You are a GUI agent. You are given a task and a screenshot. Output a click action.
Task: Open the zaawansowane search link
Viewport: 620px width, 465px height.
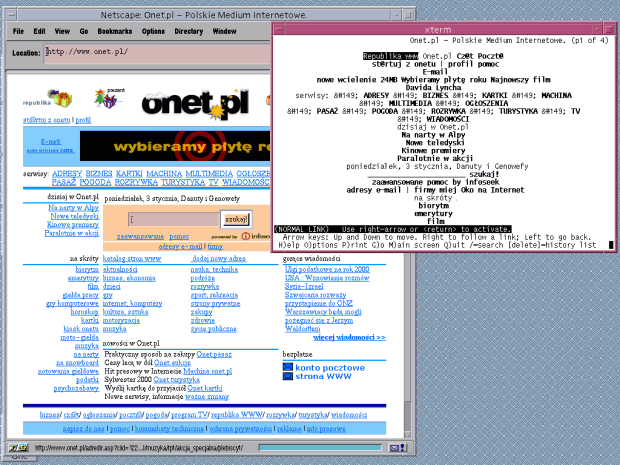click(140, 236)
